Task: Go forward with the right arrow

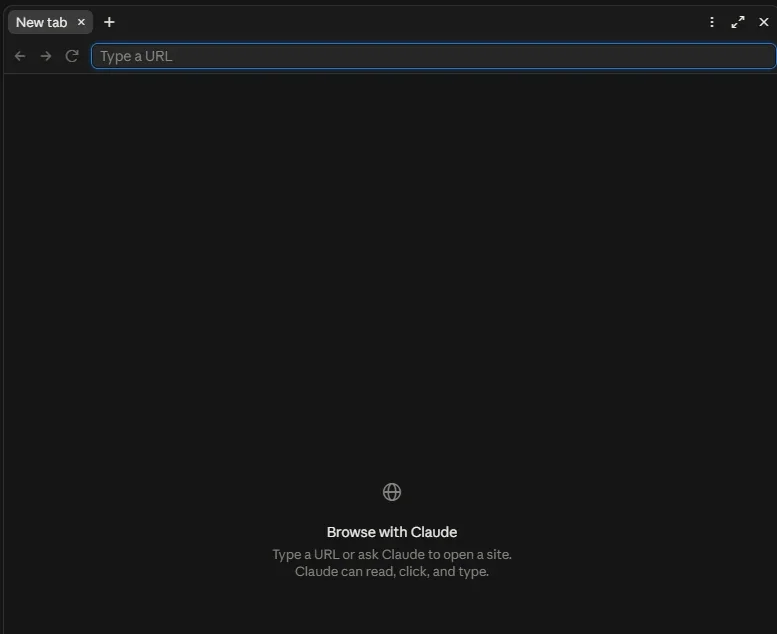Action: pos(46,56)
